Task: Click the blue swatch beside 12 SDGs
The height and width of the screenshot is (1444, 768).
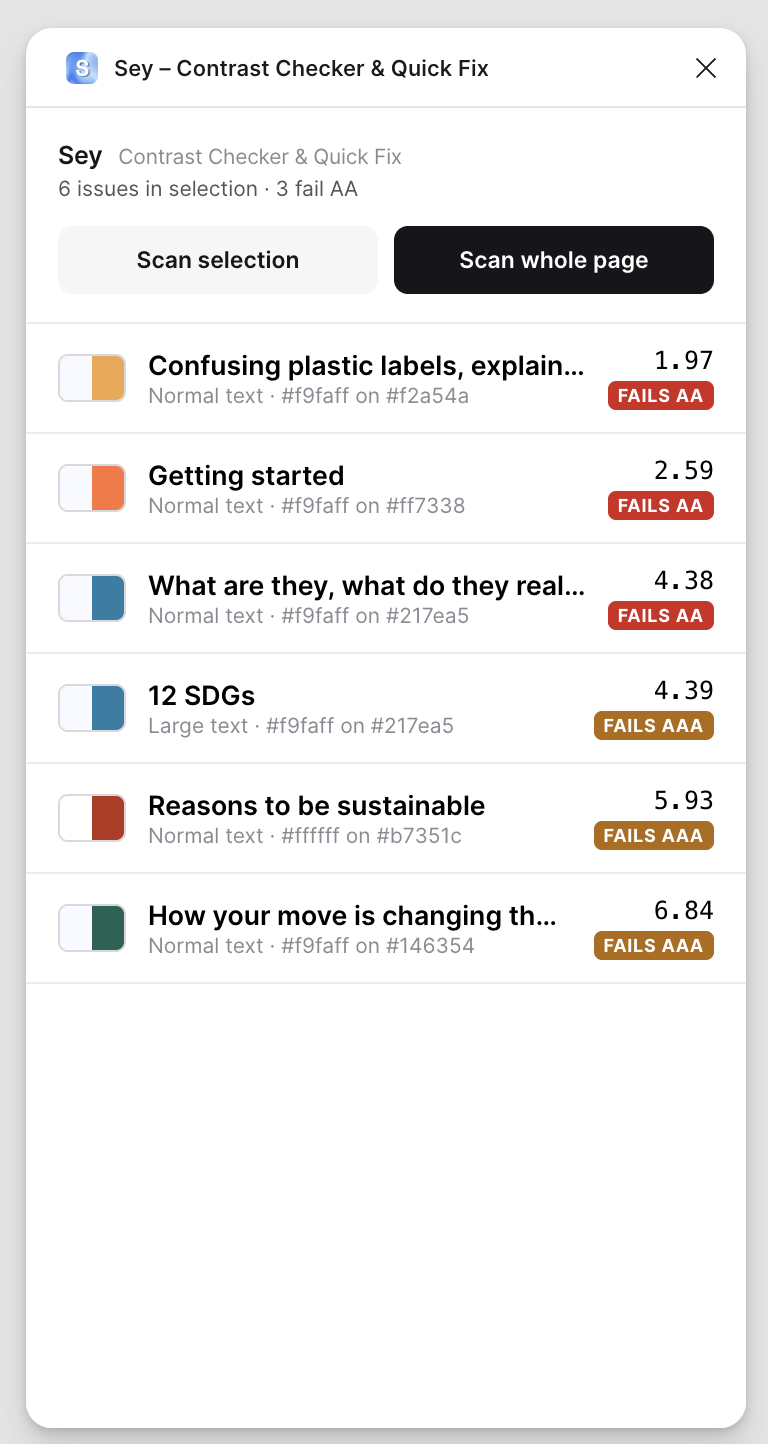Action: click(92, 708)
